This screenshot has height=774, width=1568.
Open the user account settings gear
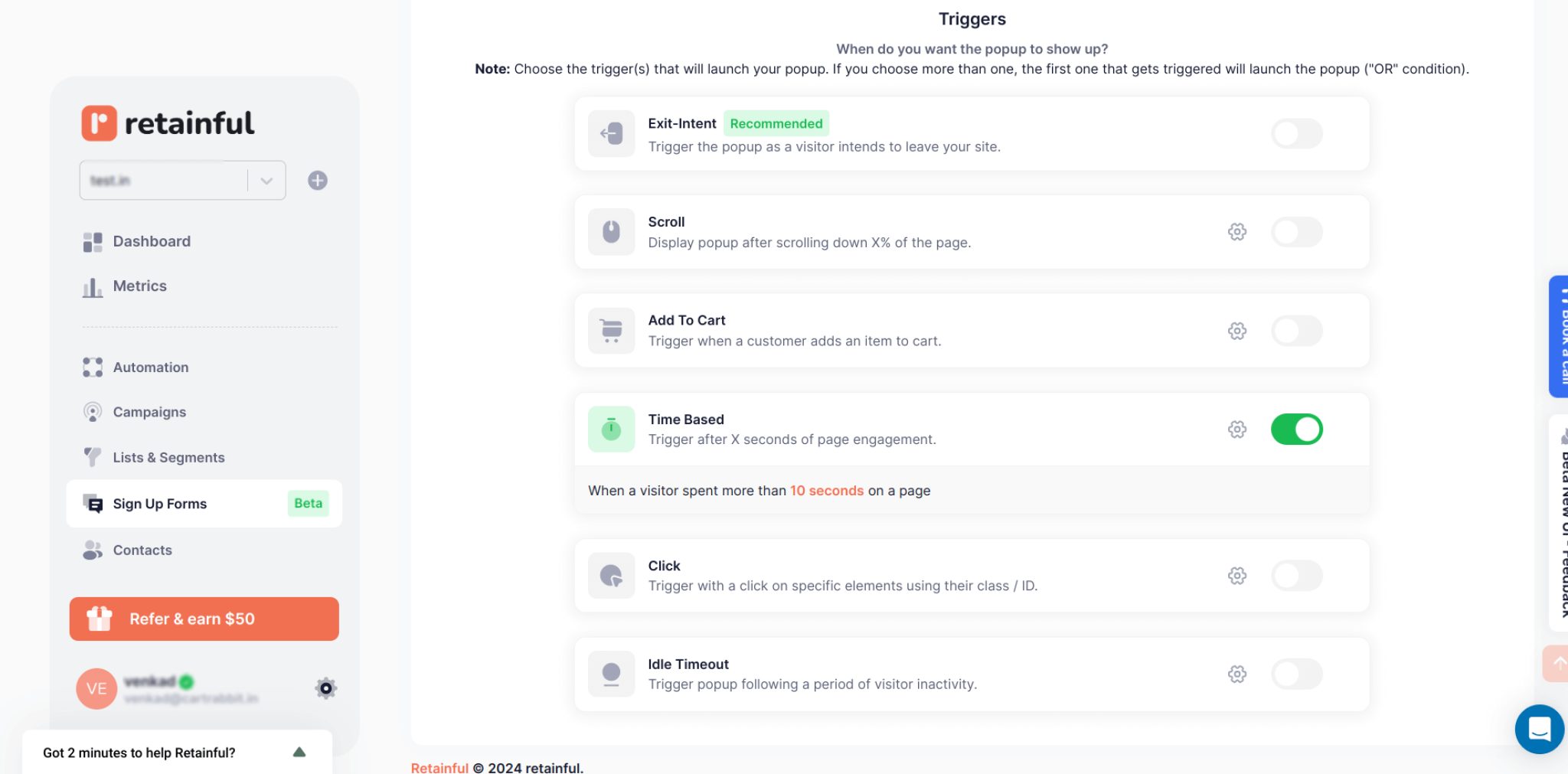pos(325,687)
